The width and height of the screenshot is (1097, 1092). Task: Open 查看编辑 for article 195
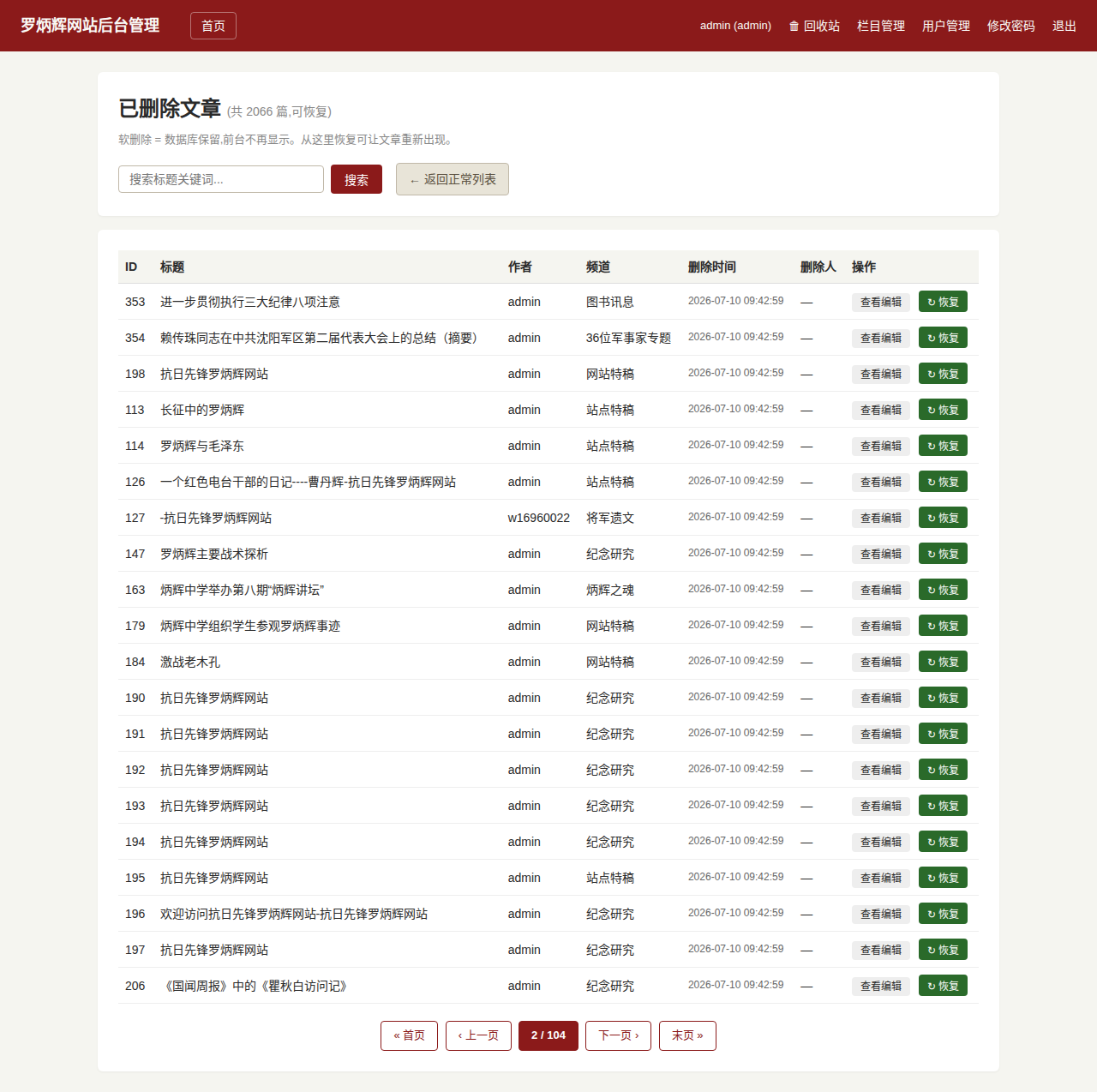(881, 878)
